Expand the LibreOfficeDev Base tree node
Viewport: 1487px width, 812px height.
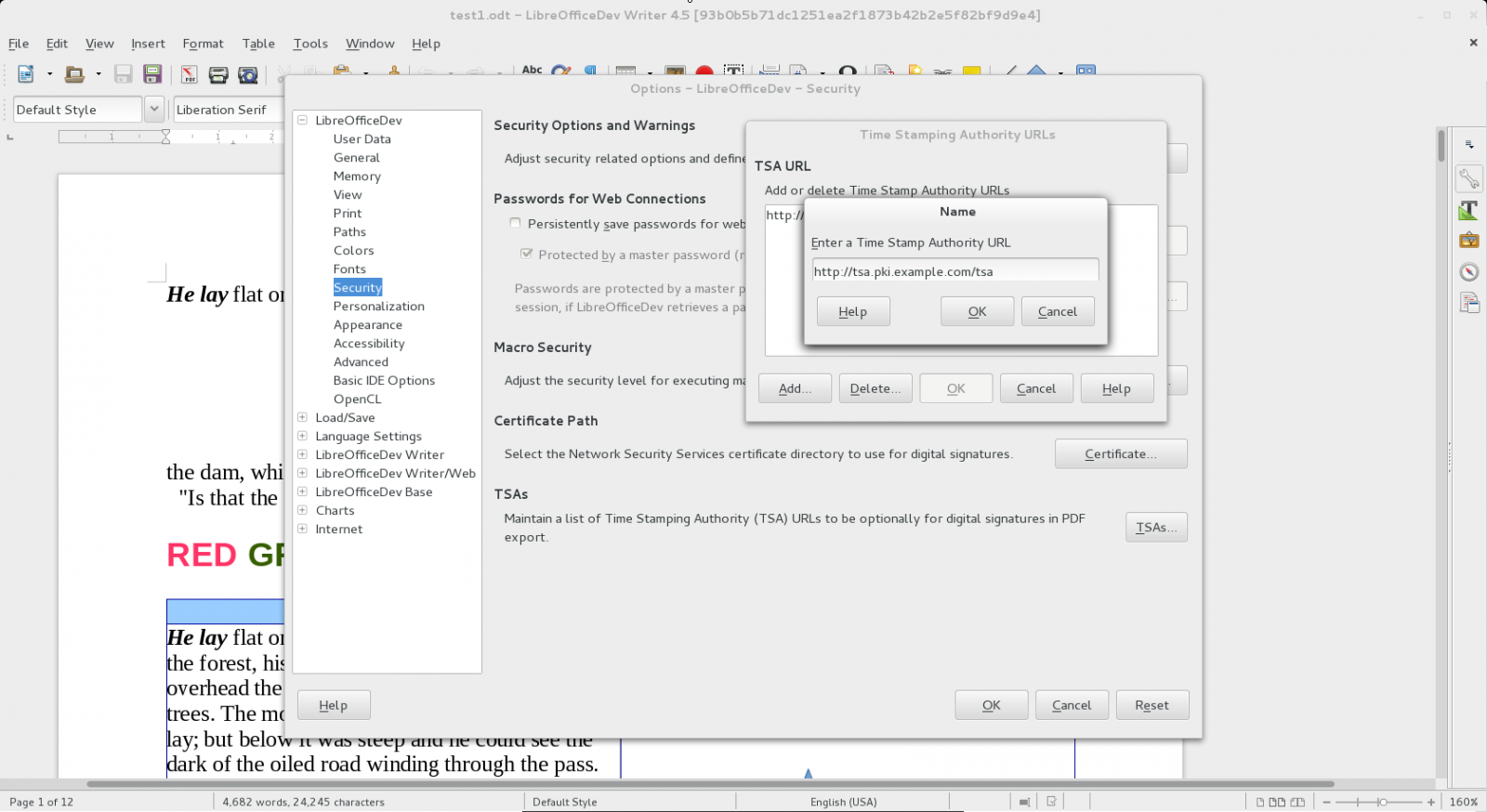[x=302, y=491]
